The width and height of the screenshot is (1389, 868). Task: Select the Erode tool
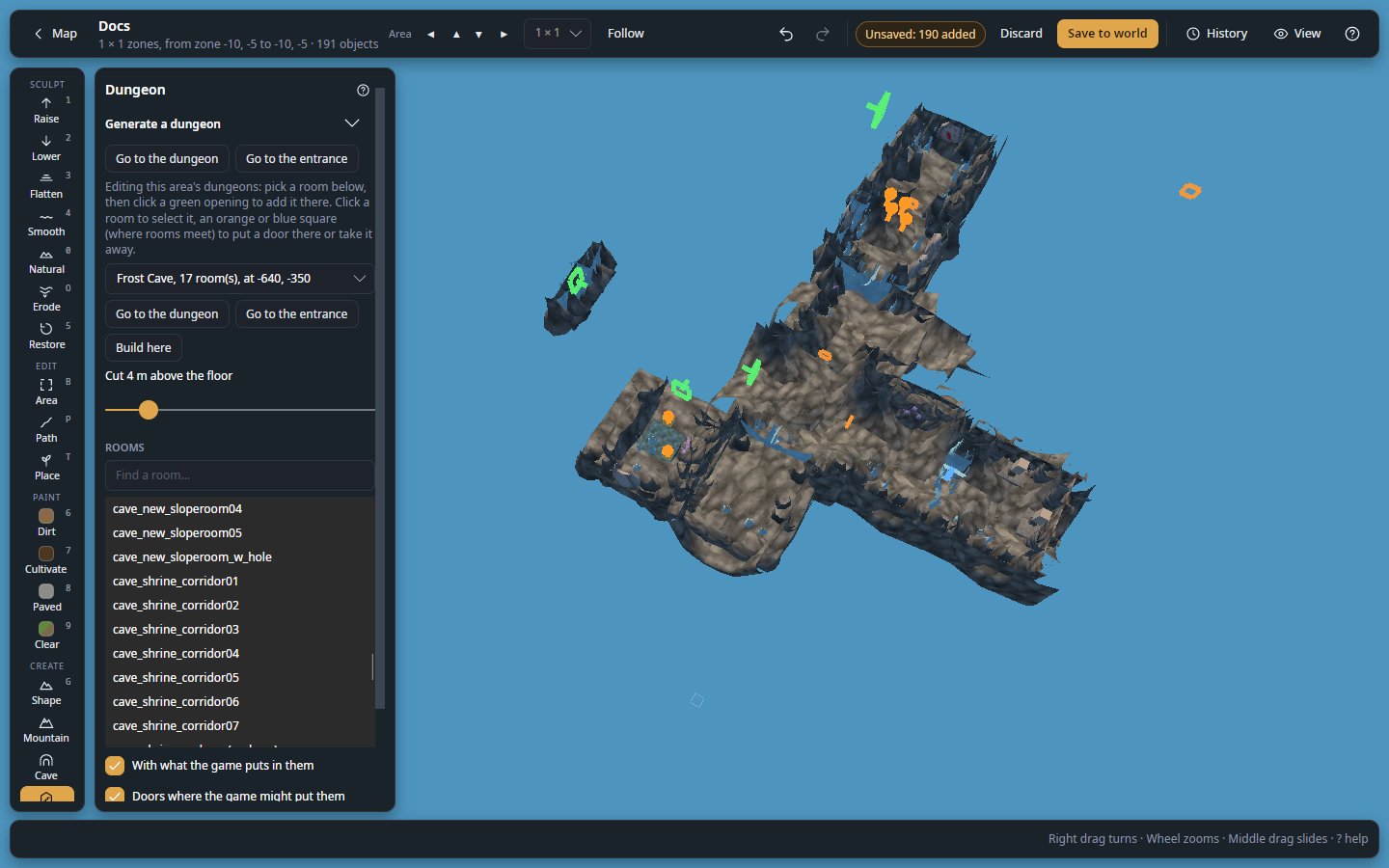click(46, 298)
